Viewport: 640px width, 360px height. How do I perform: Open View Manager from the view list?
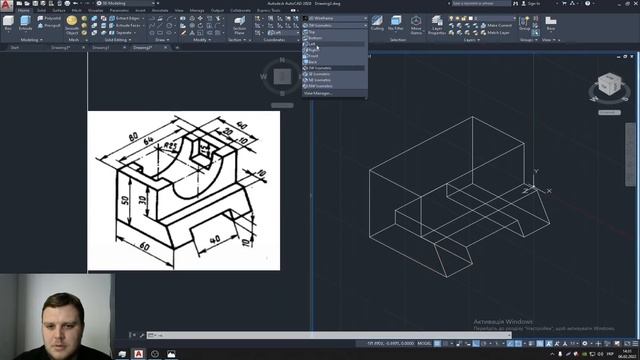coord(318,93)
